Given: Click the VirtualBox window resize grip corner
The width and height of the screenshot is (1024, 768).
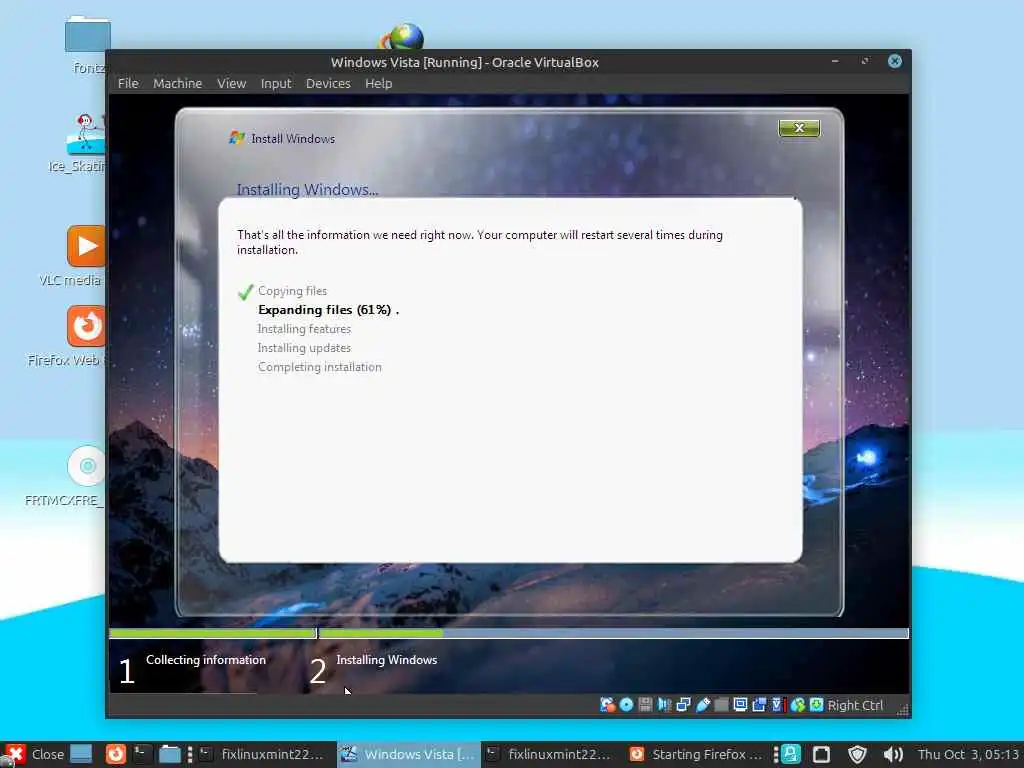Looking at the screenshot, I should pyautogui.click(x=903, y=711).
